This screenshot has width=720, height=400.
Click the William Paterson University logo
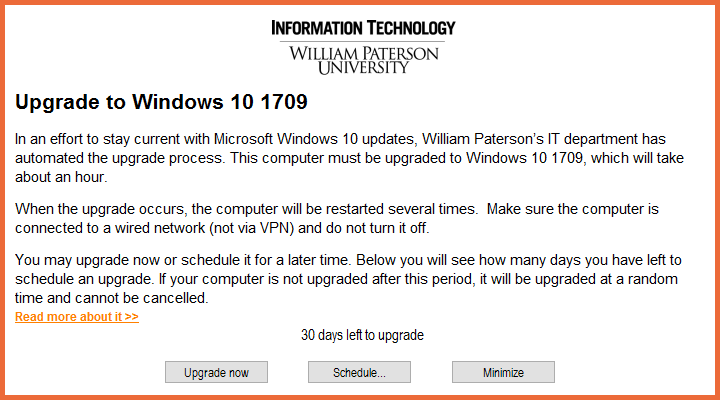(363, 59)
